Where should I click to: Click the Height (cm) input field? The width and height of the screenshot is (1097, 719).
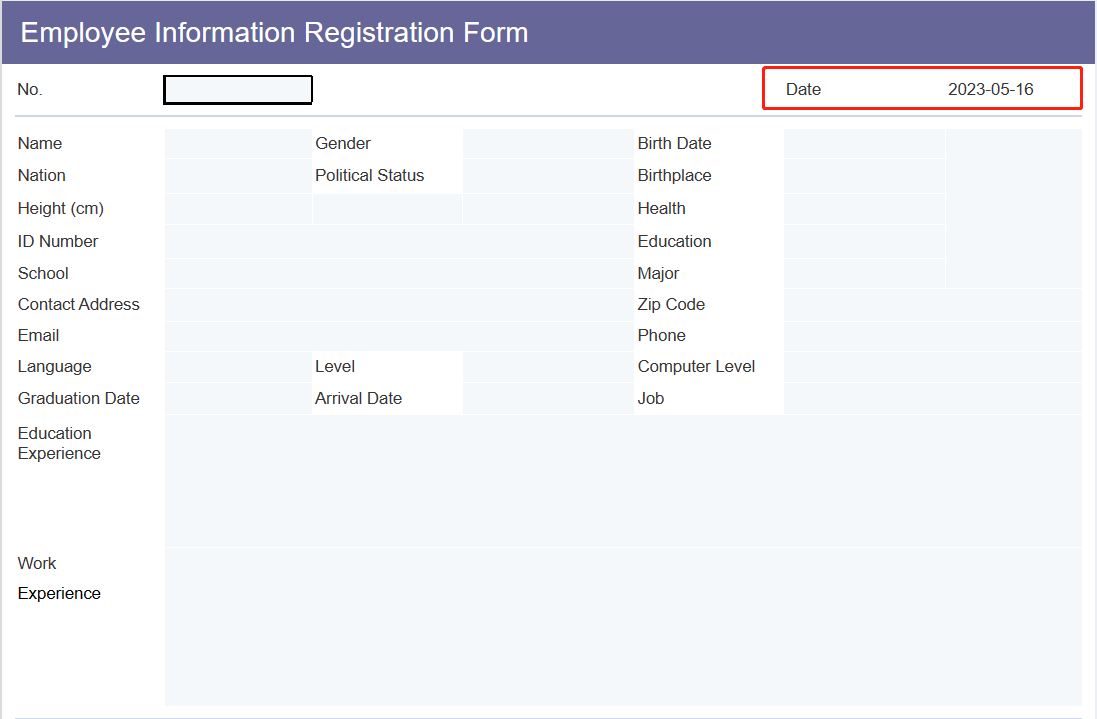237,208
